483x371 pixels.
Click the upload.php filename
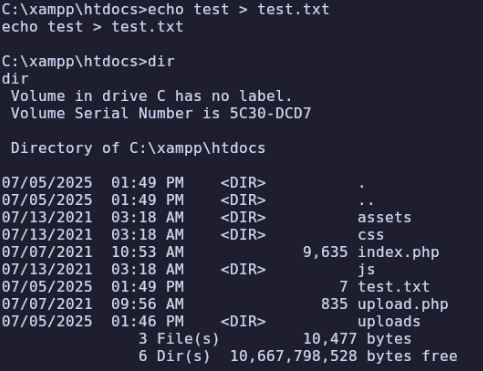pyautogui.click(x=403, y=304)
